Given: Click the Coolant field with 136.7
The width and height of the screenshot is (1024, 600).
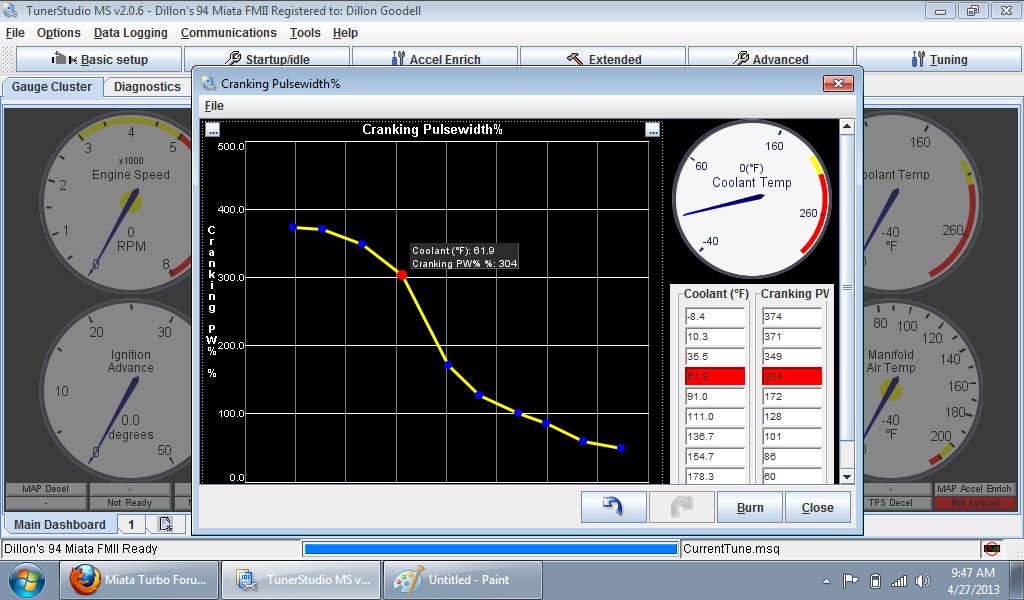Looking at the screenshot, I should [x=715, y=437].
